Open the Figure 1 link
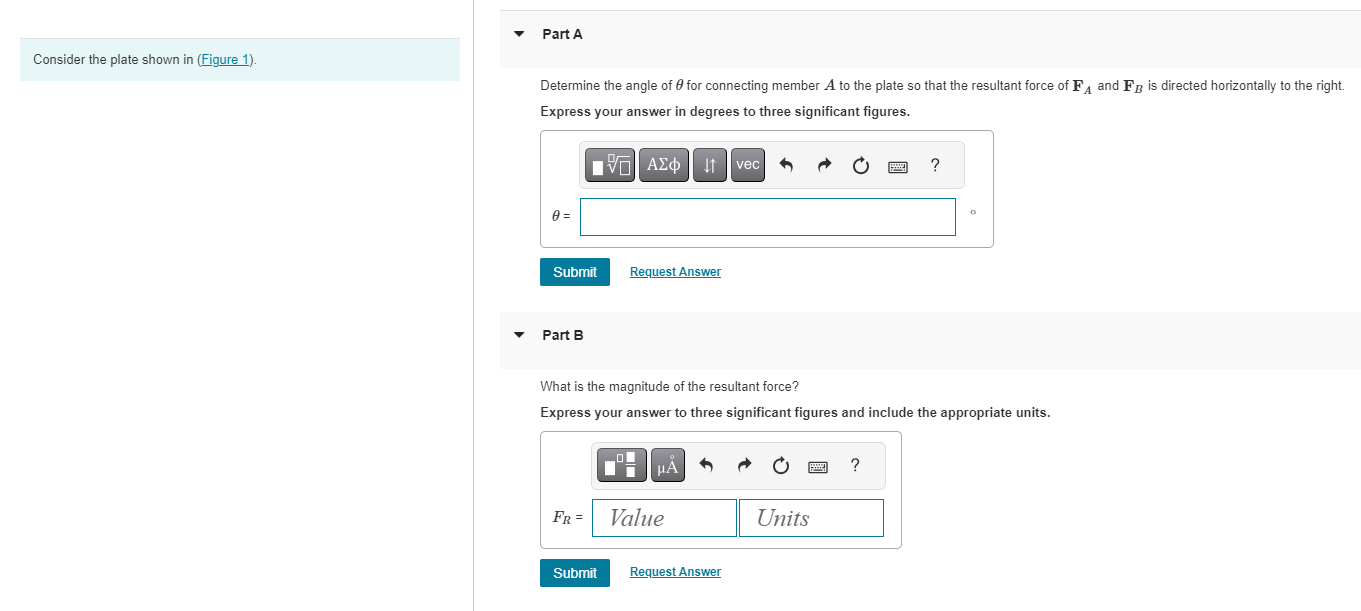The image size is (1361, 611). [225, 59]
